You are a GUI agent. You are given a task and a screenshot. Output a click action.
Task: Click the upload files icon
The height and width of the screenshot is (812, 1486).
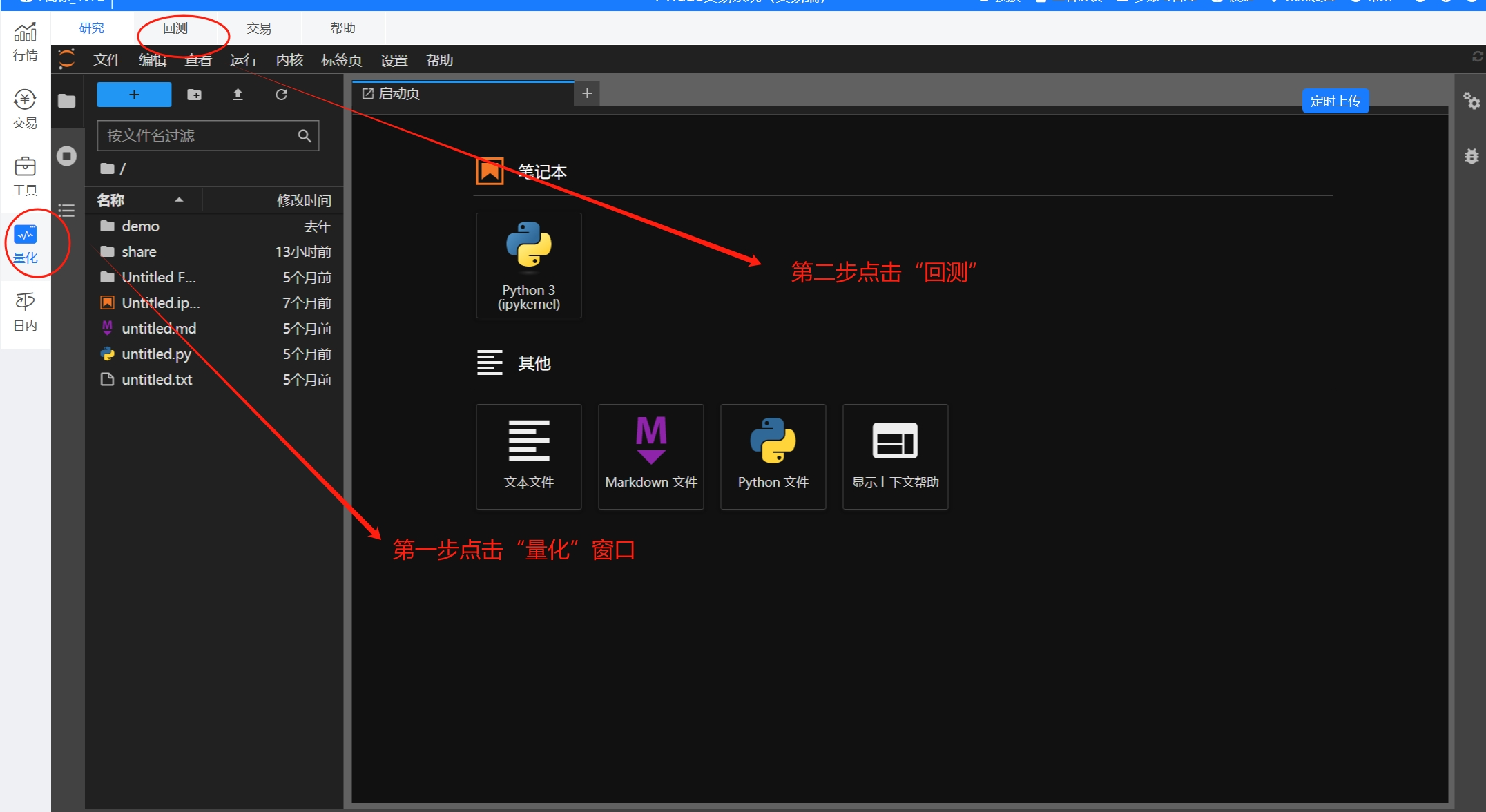238,95
